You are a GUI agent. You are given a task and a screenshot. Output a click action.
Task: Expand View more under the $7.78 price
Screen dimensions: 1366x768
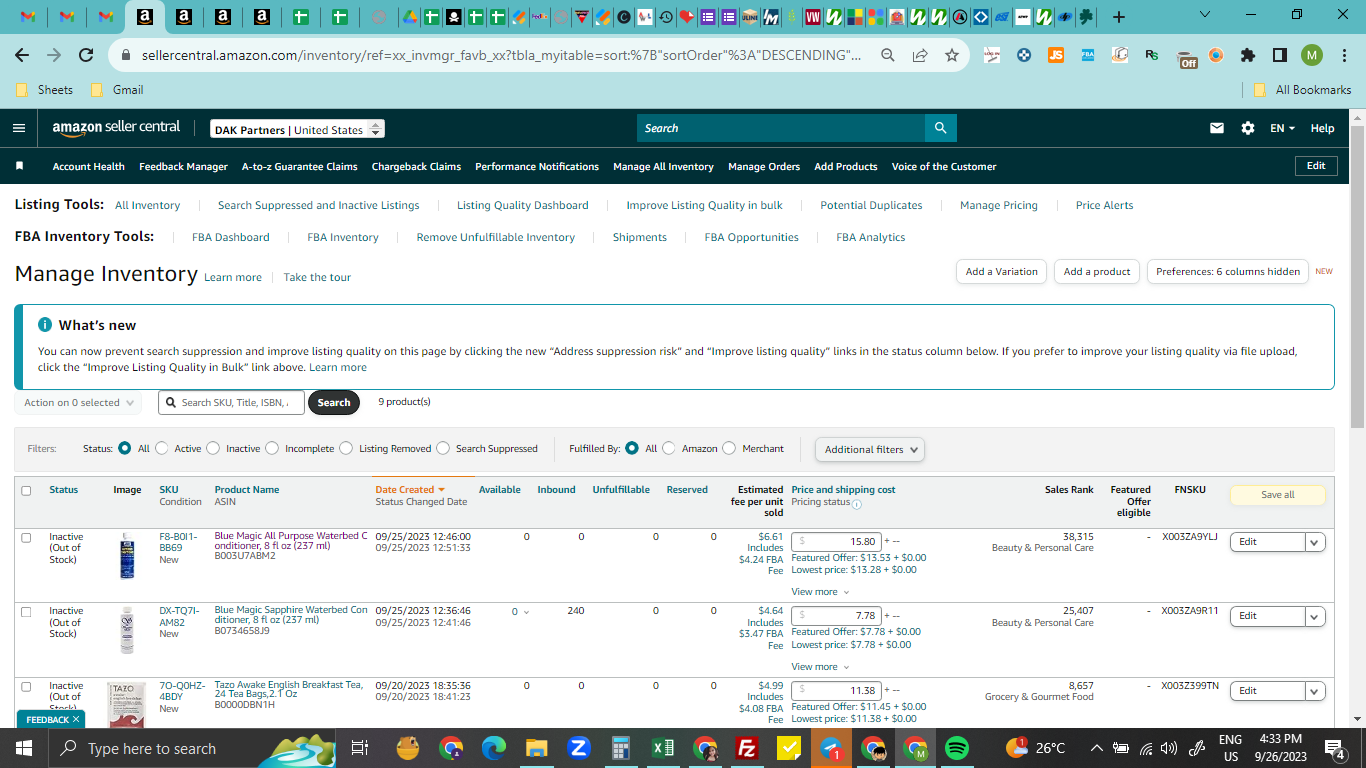pyautogui.click(x=820, y=667)
